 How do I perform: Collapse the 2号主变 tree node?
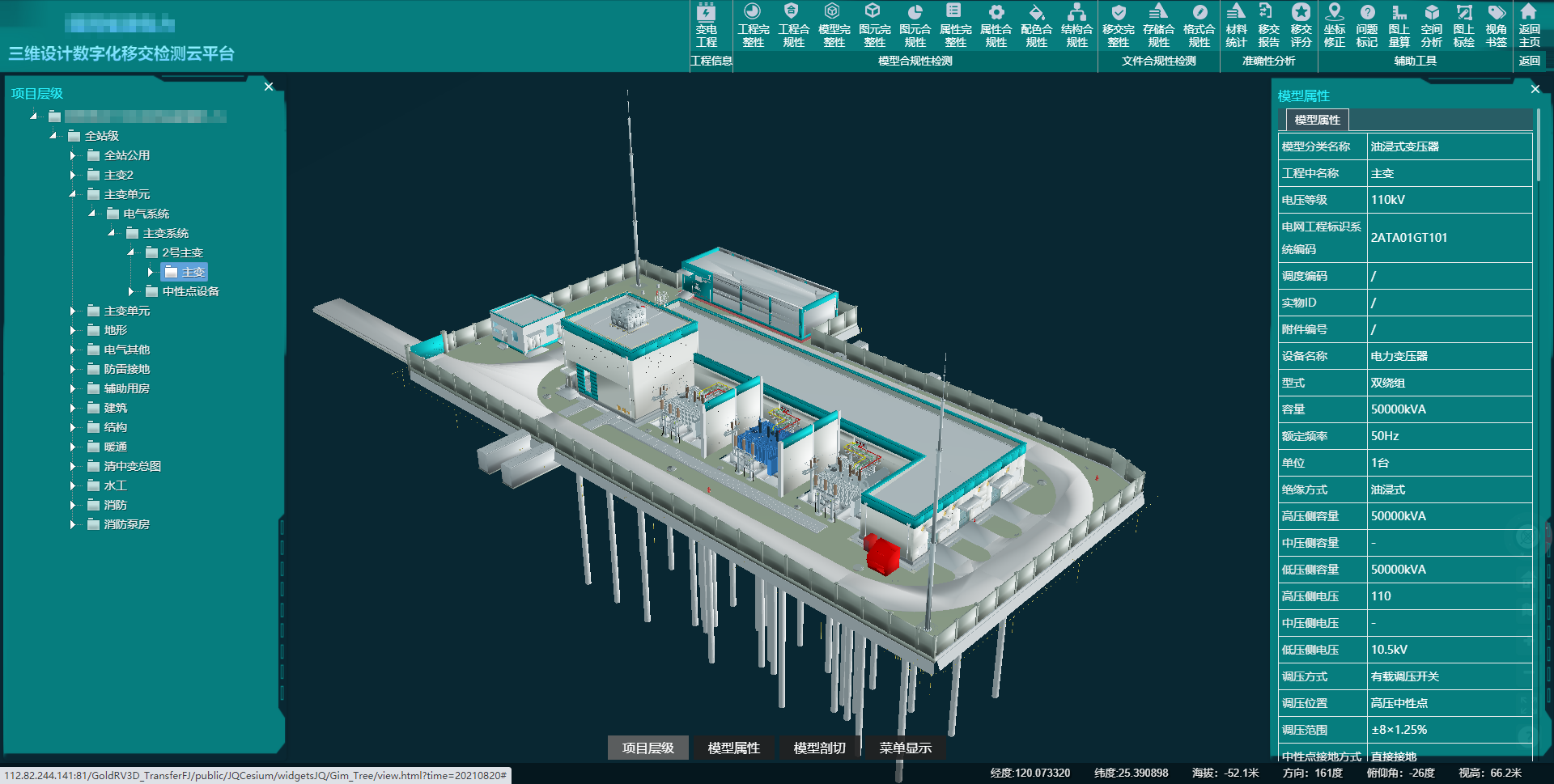(x=131, y=252)
